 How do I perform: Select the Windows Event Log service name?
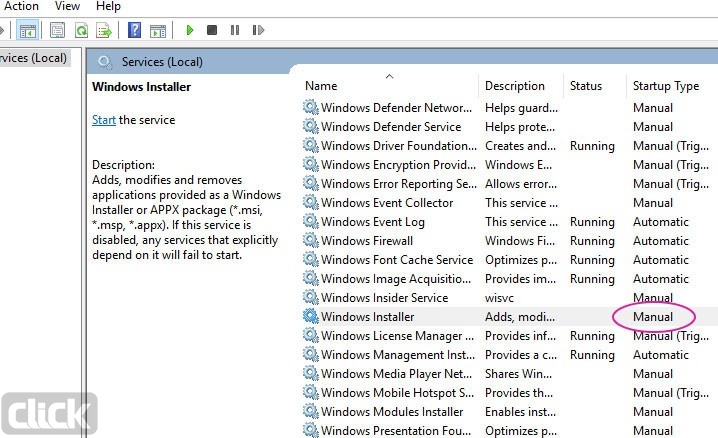point(373,222)
